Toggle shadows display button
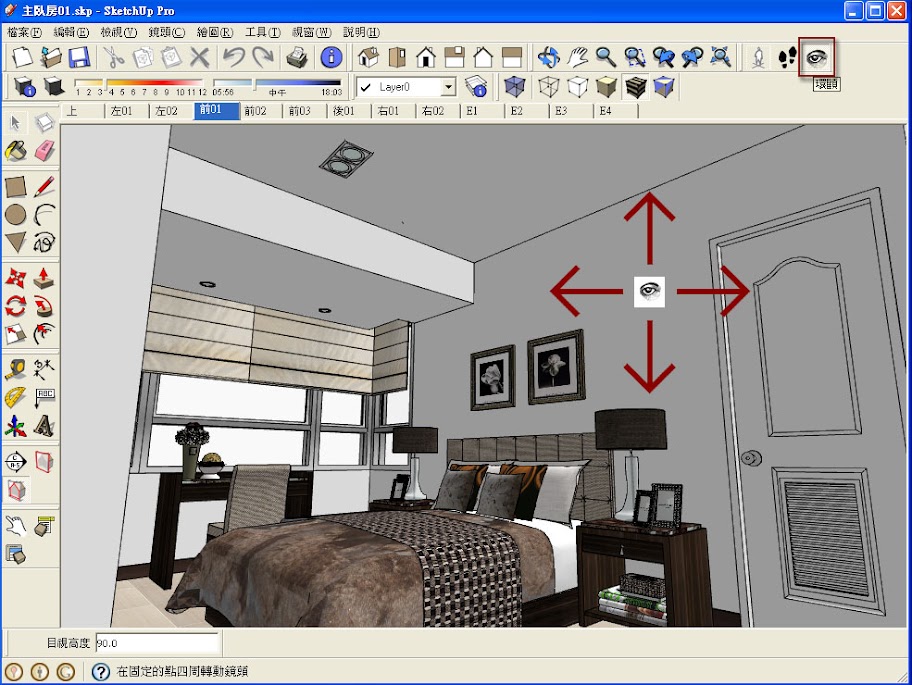This screenshot has height=685, width=912. (54, 87)
